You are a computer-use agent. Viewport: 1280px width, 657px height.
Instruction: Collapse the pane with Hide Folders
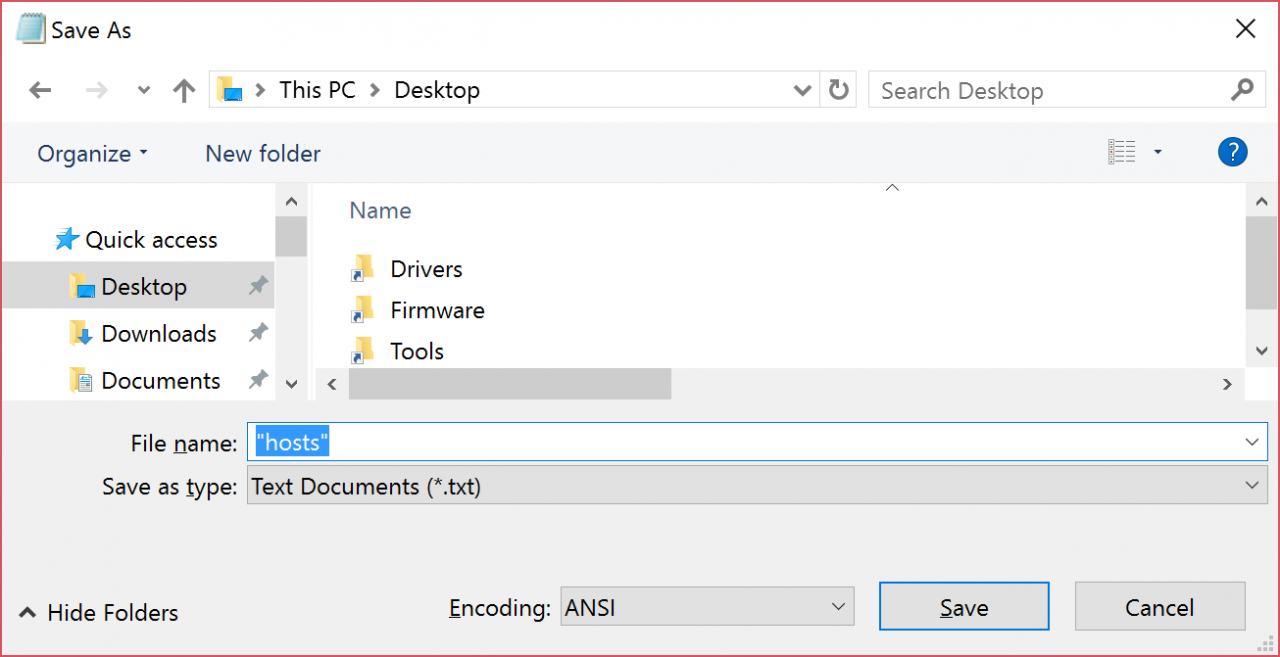tap(98, 613)
